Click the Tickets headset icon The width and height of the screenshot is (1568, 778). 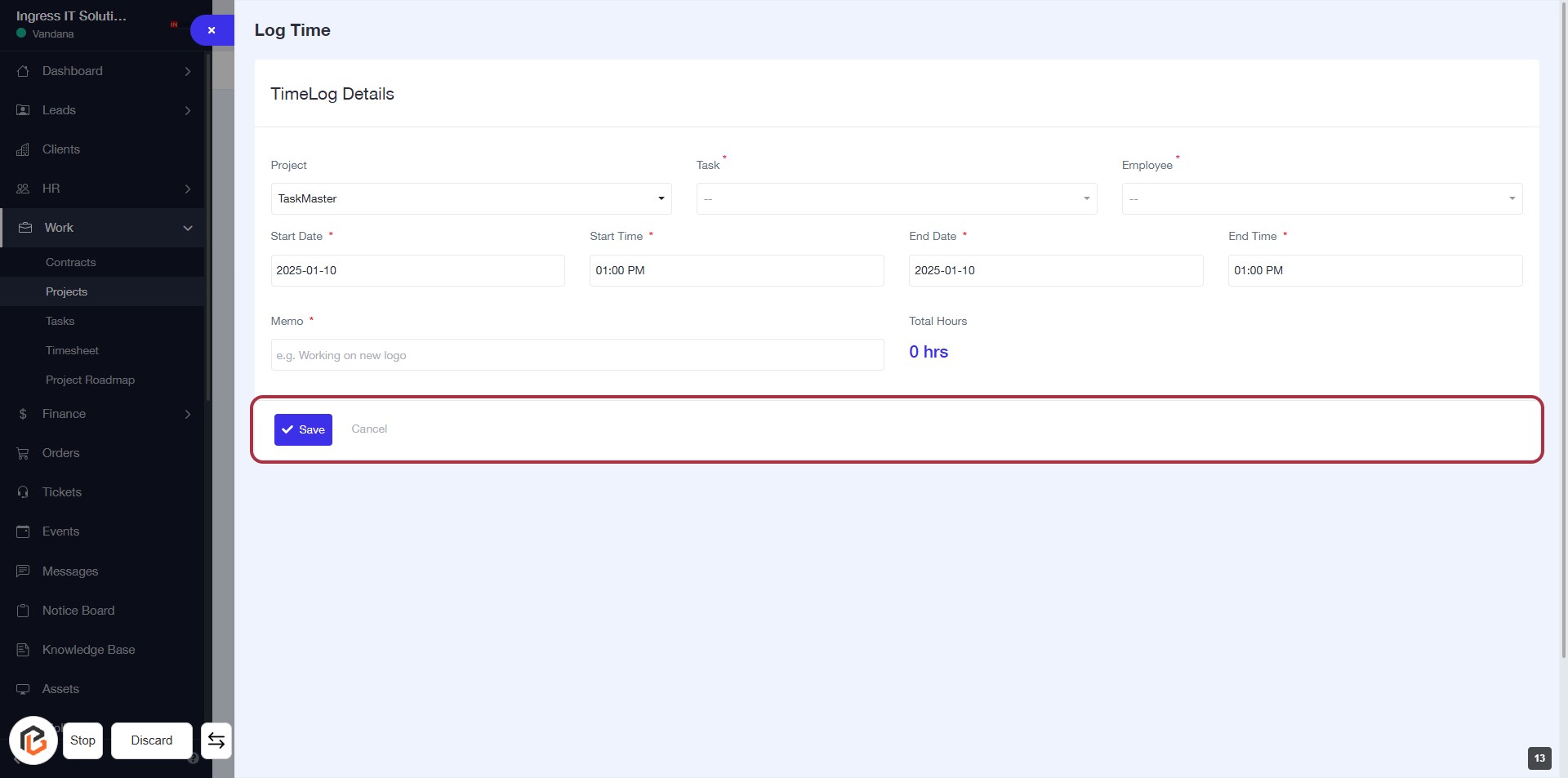pyautogui.click(x=23, y=492)
